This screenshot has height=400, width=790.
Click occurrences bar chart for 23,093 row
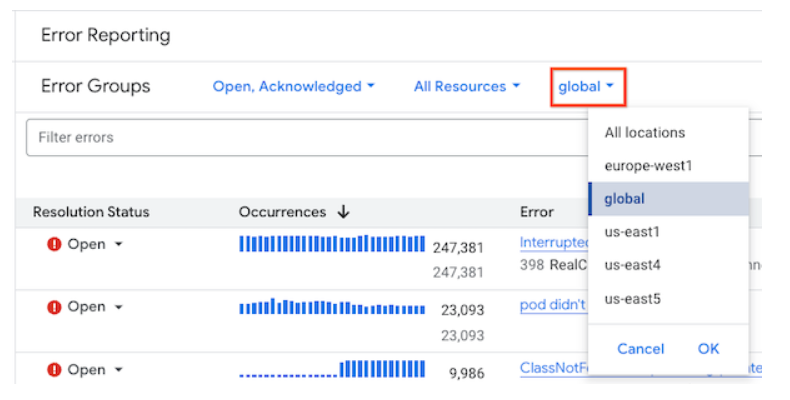[332, 306]
